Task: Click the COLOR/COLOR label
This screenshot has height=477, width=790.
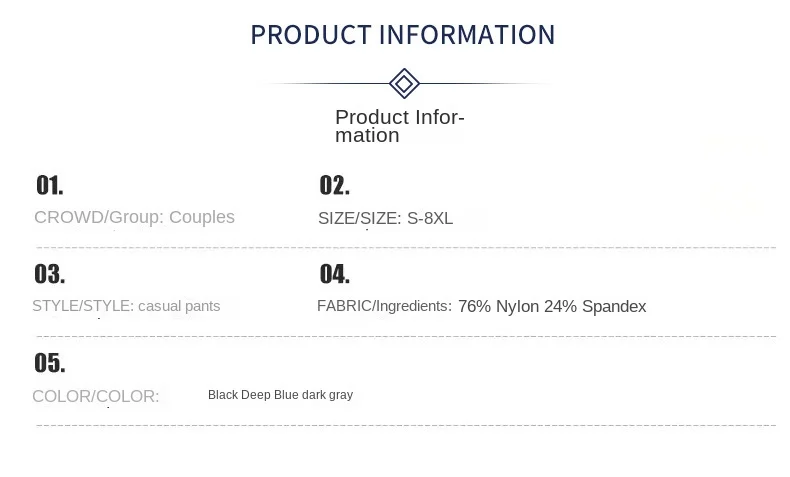Action: coord(95,397)
